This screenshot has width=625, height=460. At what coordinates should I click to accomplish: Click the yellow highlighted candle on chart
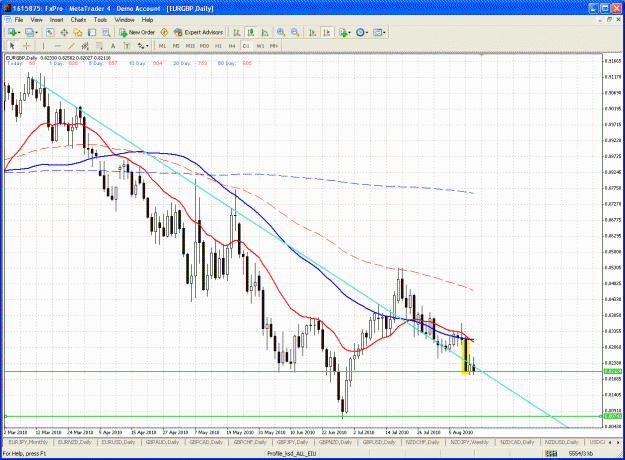pyautogui.click(x=466, y=356)
